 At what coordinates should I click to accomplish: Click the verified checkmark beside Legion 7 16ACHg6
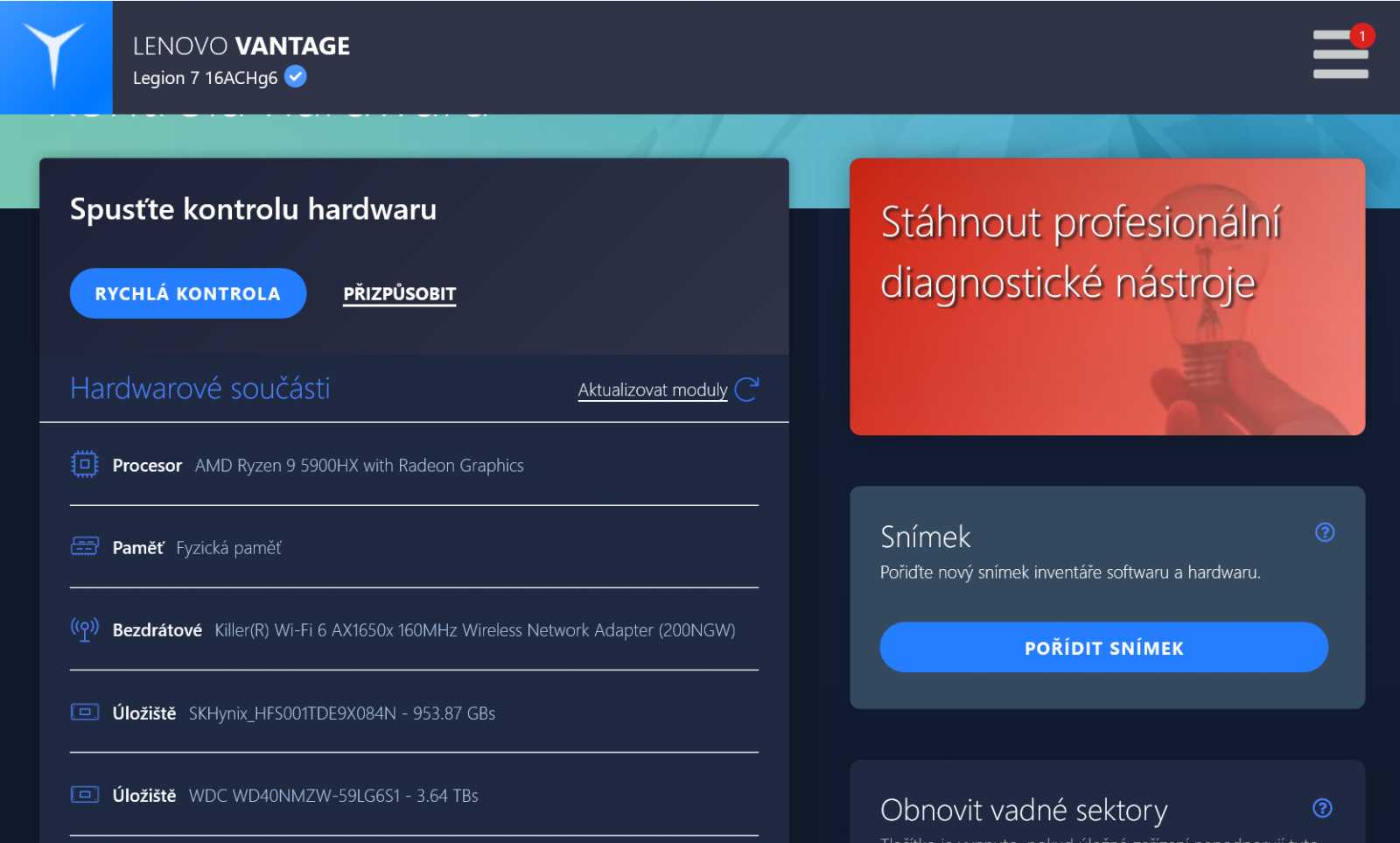pyautogui.click(x=296, y=77)
